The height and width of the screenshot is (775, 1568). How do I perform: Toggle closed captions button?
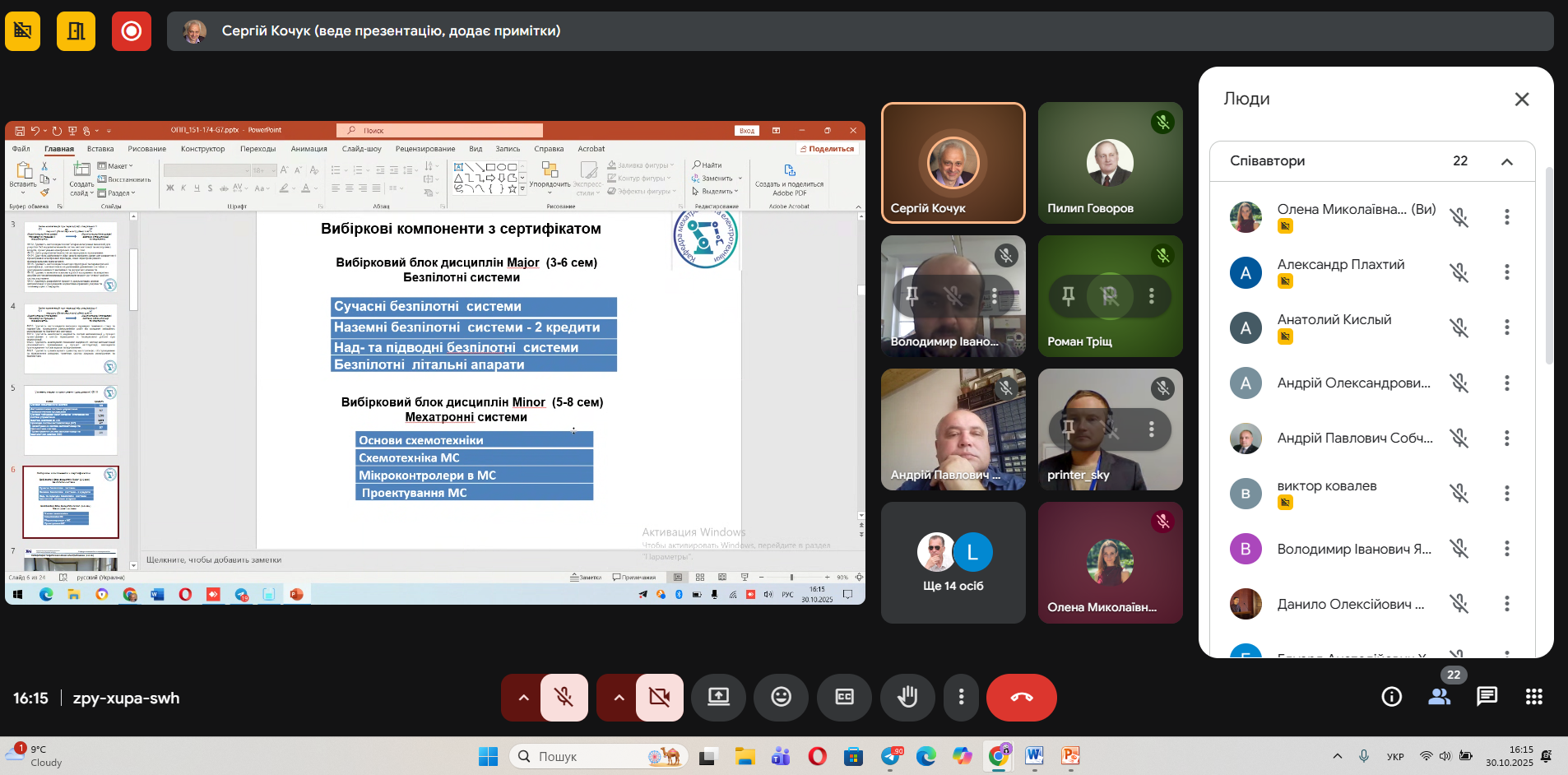(844, 698)
